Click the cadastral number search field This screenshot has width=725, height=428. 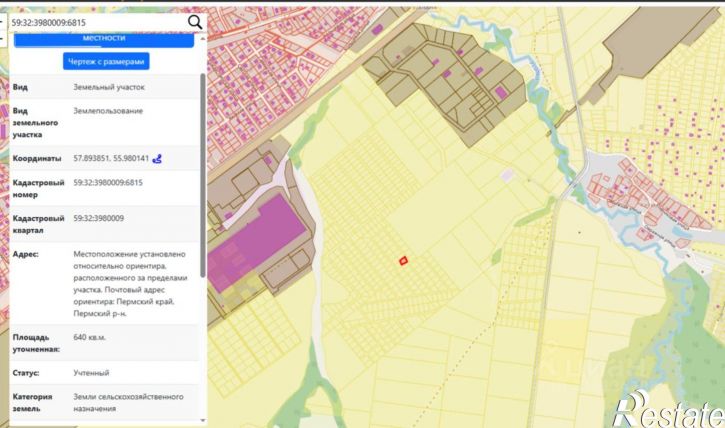coord(97,22)
